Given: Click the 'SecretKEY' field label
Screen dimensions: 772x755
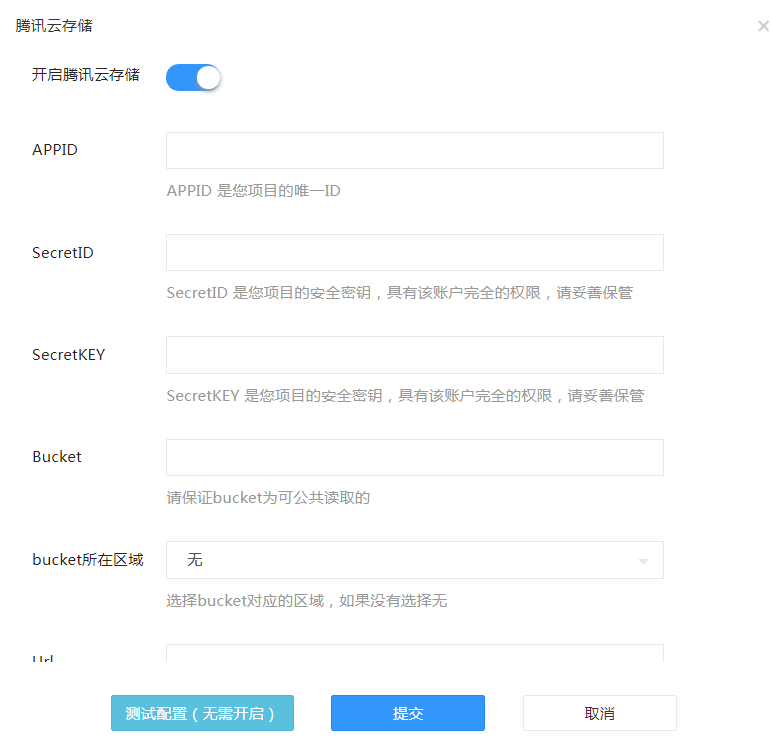Looking at the screenshot, I should (x=68, y=355).
